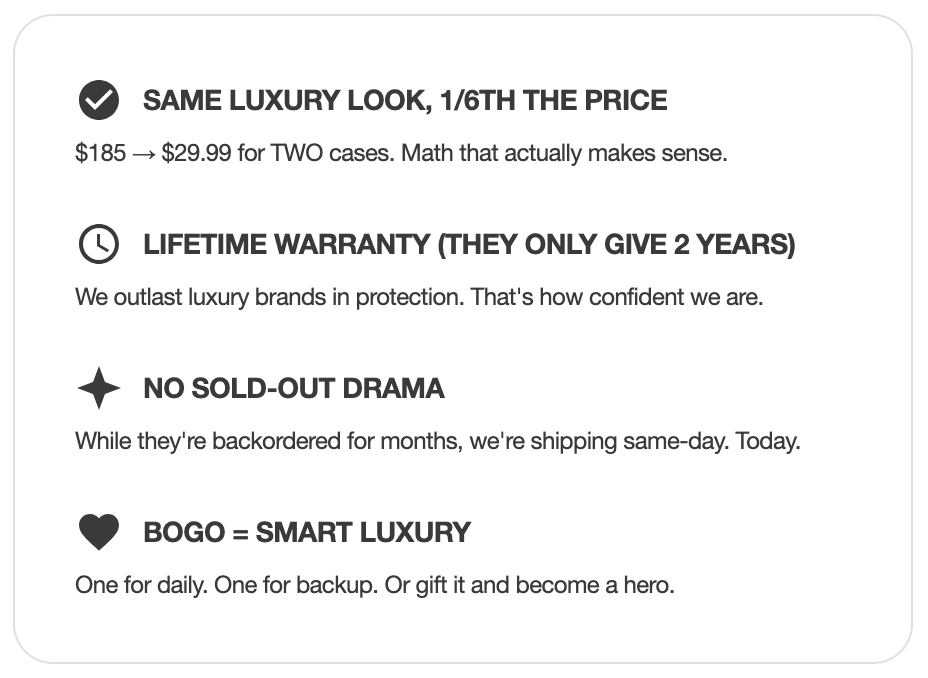The width and height of the screenshot is (928, 678).
Task: Click the checkmark circle icon
Action: (98, 101)
